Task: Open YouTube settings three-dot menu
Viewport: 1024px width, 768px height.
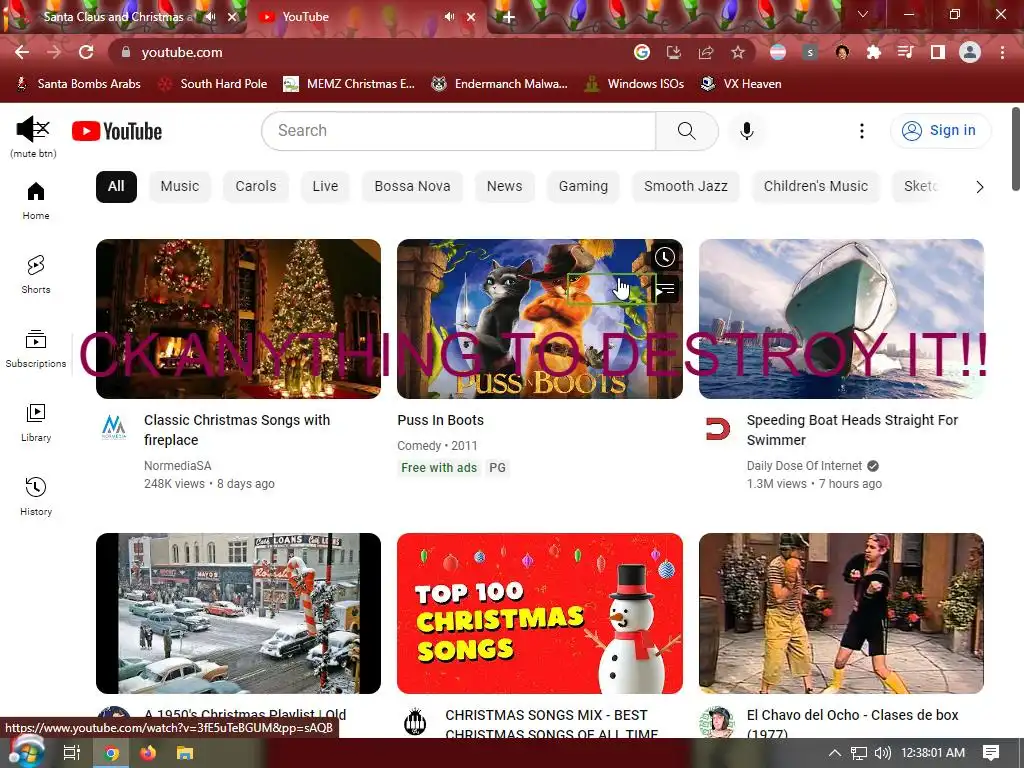Action: [861, 131]
